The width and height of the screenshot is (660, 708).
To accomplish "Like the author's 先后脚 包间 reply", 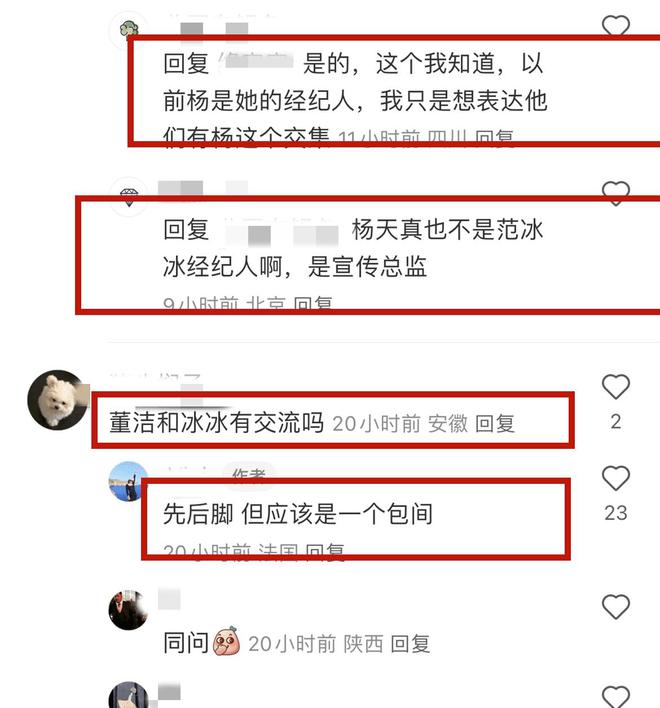I will [x=616, y=478].
